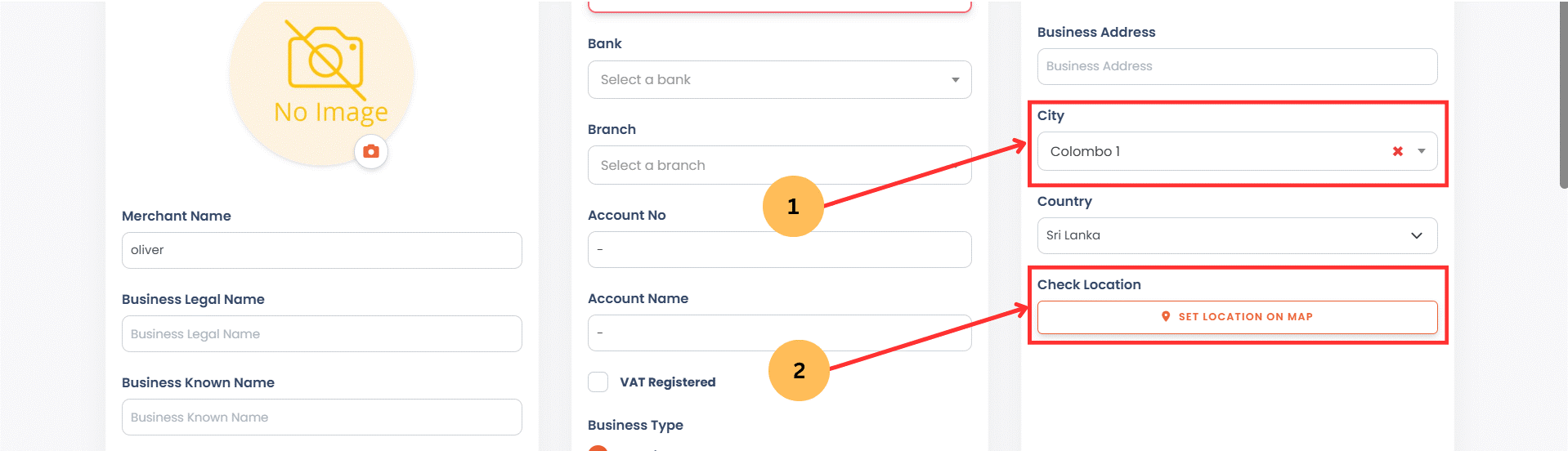The image size is (1568, 451).
Task: Click the yellow circle marked 2
Action: (799, 370)
